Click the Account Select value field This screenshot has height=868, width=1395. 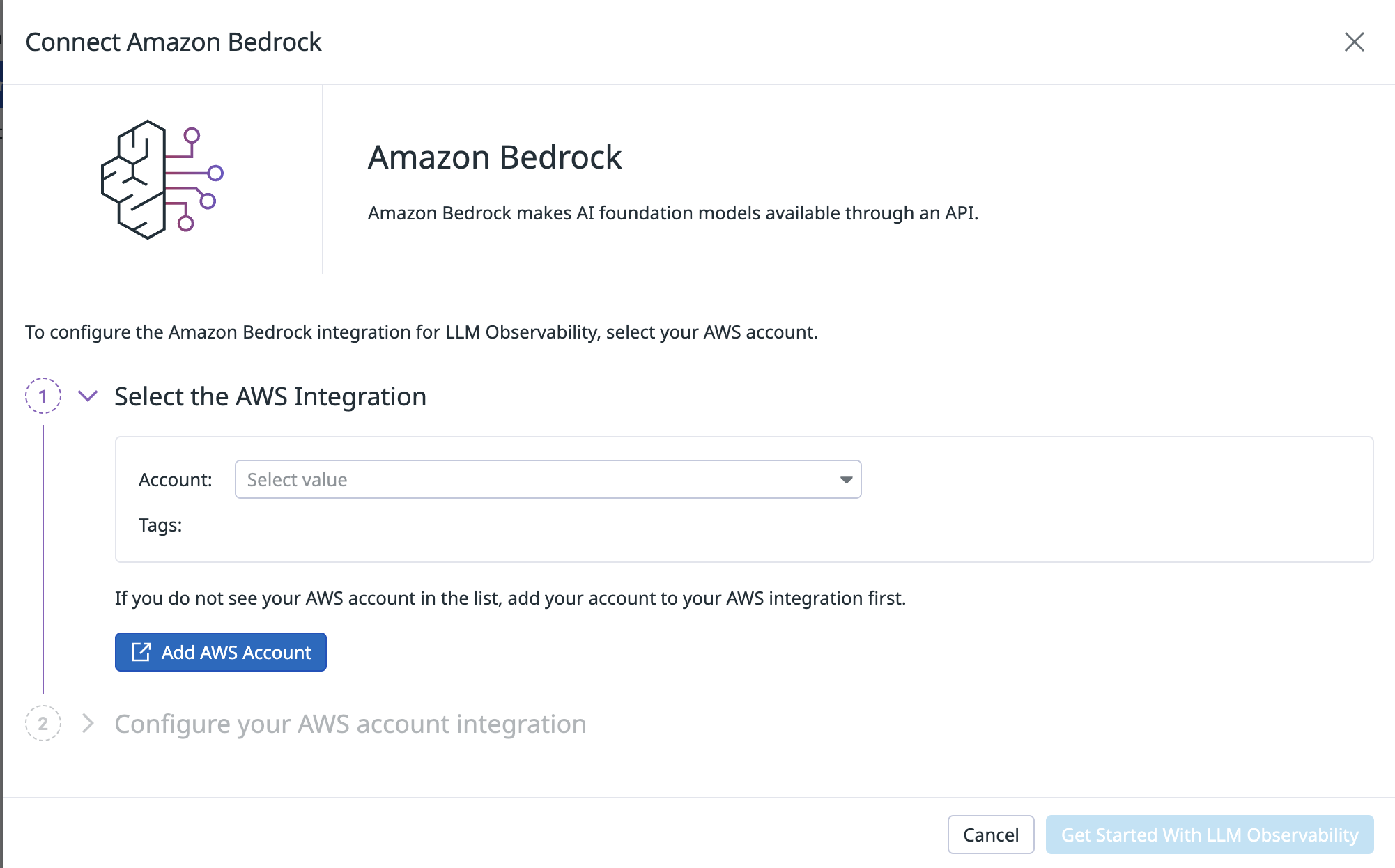[x=548, y=479]
